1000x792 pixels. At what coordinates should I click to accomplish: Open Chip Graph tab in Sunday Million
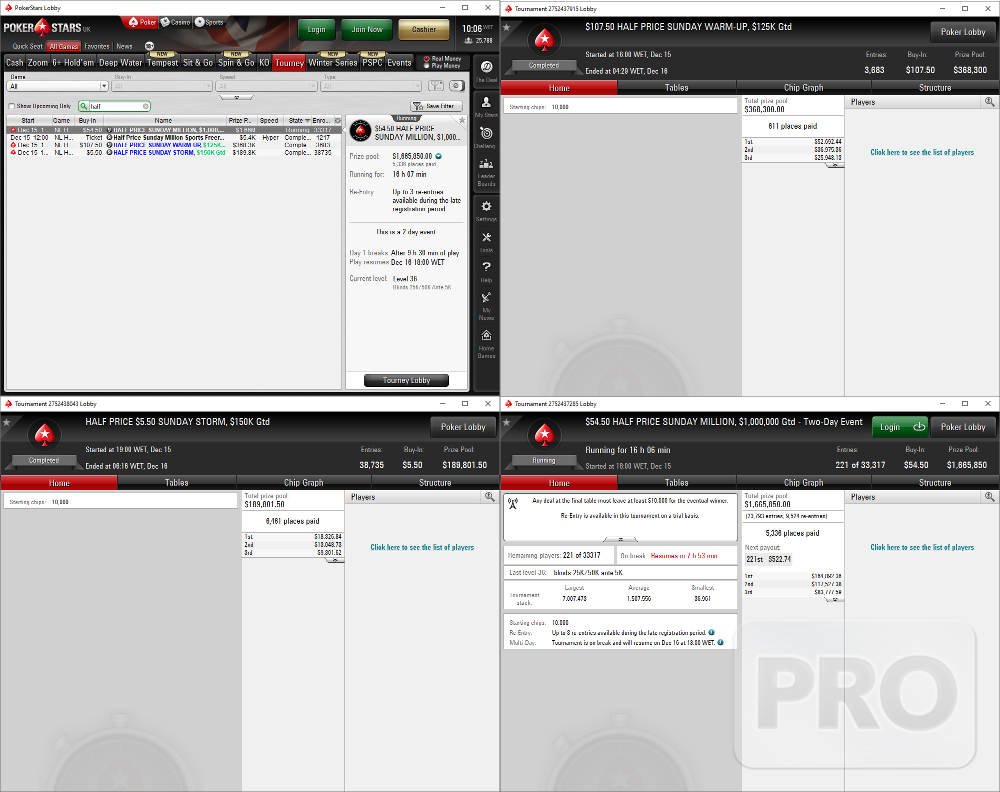tap(804, 483)
